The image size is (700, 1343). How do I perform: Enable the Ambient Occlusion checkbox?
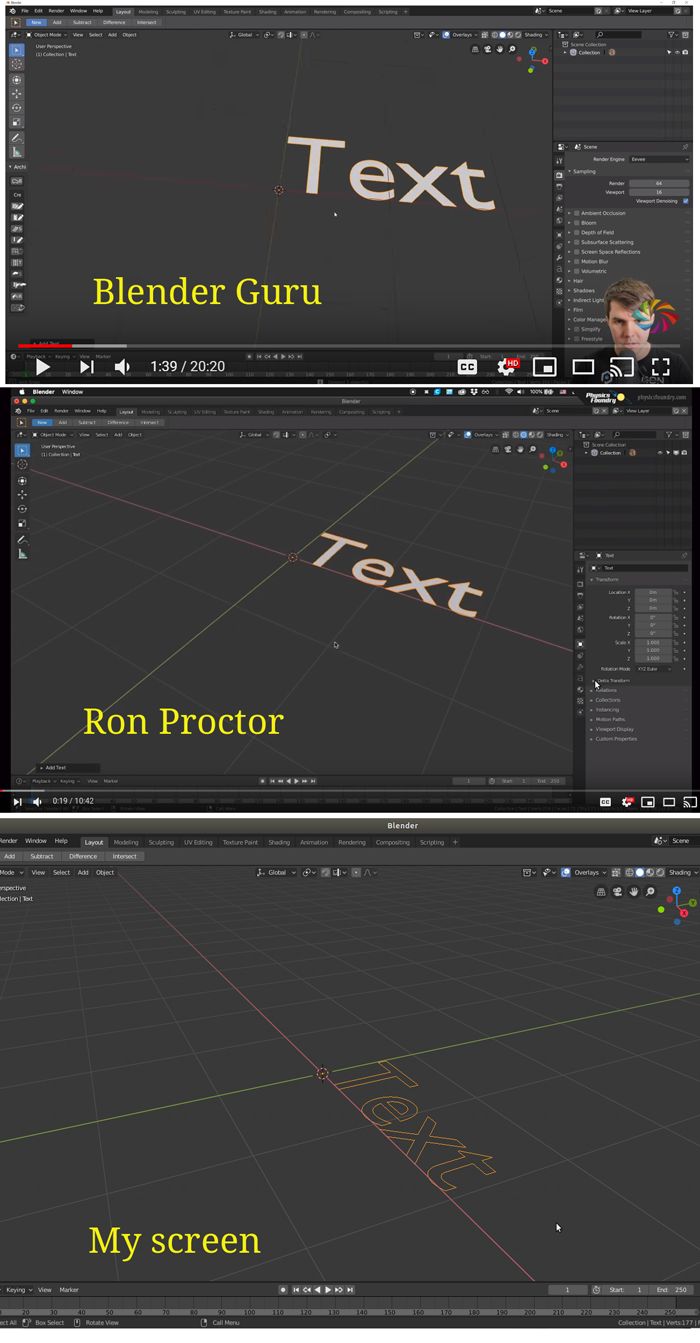point(577,213)
